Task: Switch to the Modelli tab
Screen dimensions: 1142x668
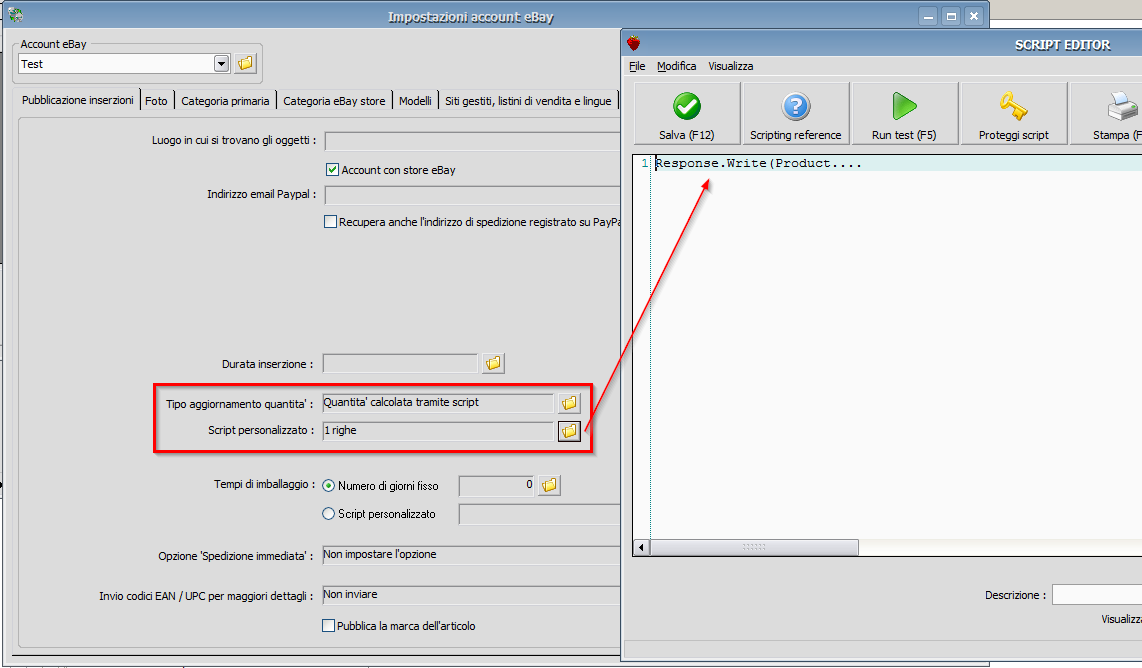Action: click(415, 101)
